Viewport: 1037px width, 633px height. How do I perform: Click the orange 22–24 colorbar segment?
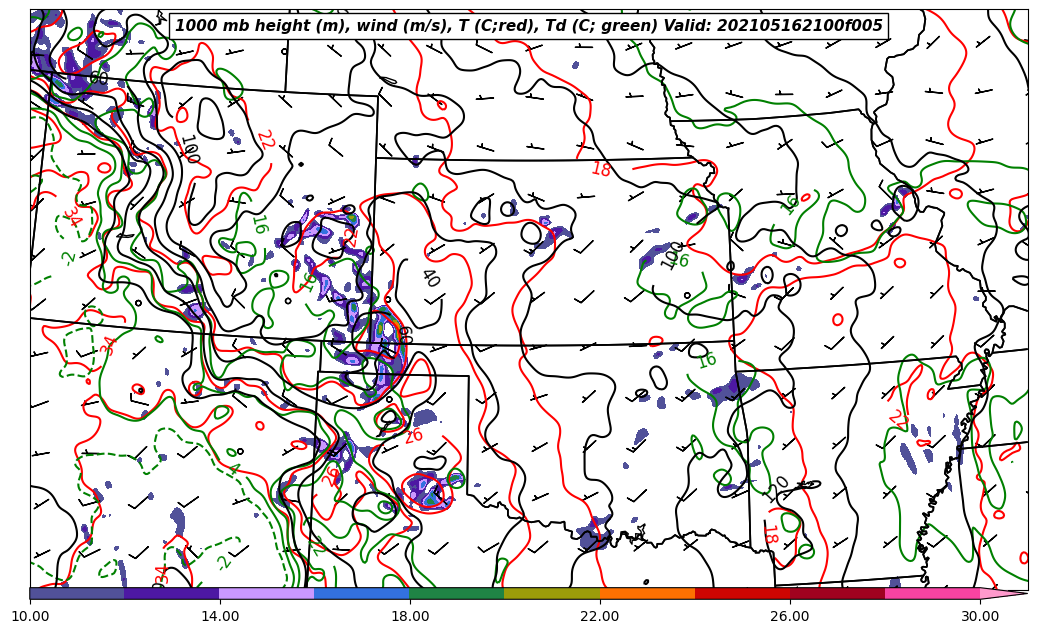coord(647,593)
